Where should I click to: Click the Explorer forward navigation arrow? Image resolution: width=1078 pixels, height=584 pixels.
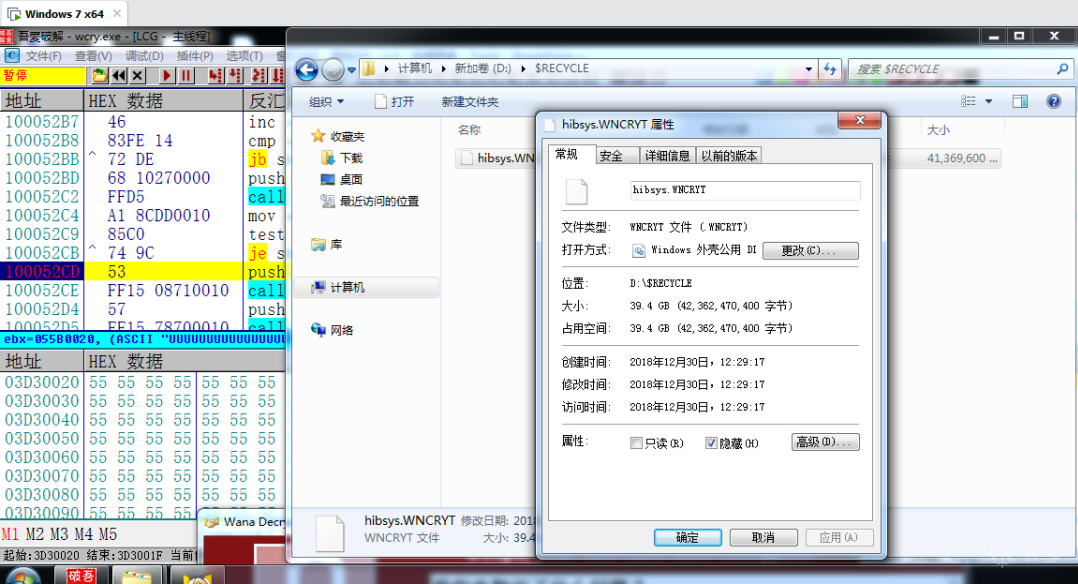(333, 69)
